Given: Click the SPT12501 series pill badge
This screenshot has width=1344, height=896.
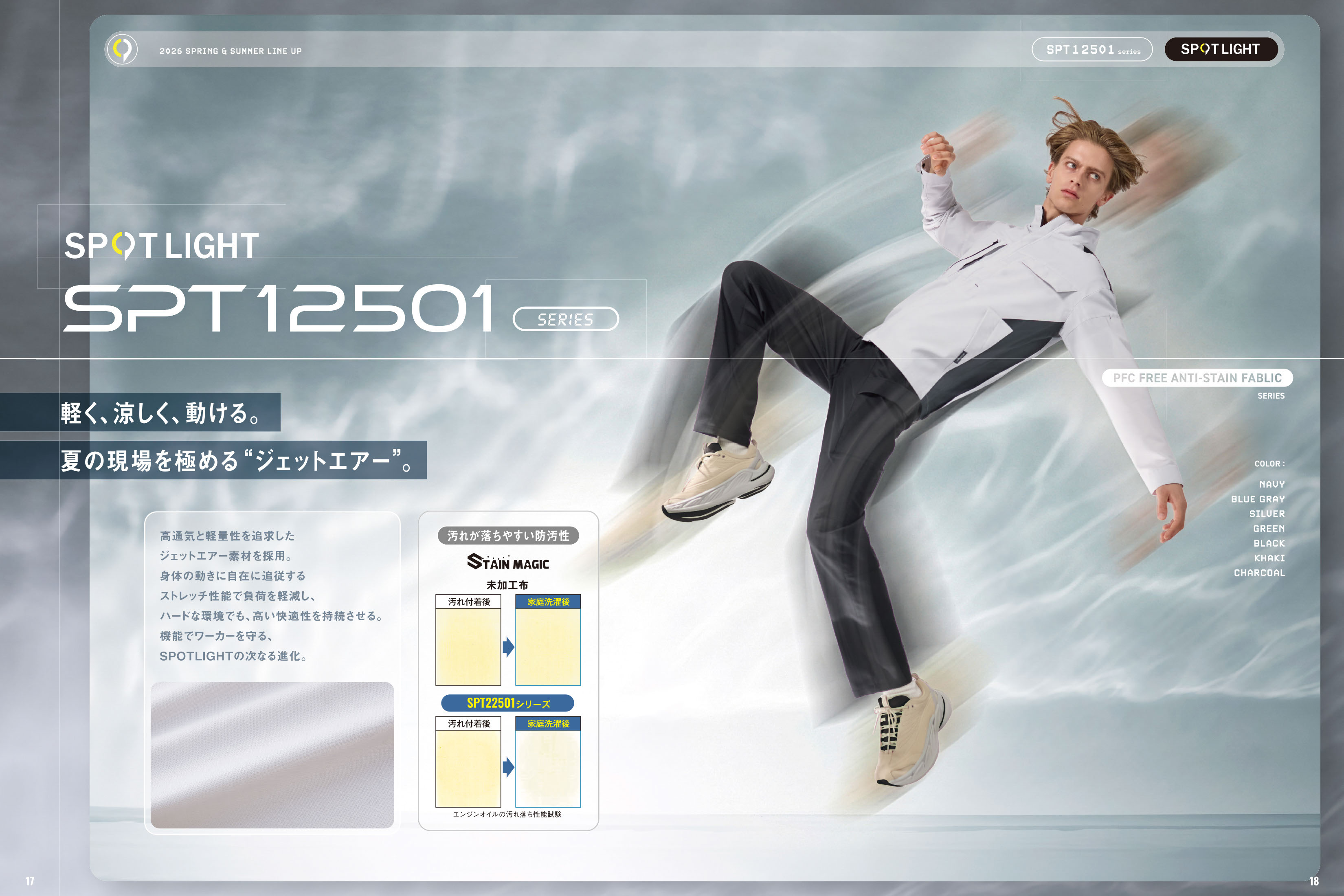Looking at the screenshot, I should (1092, 50).
